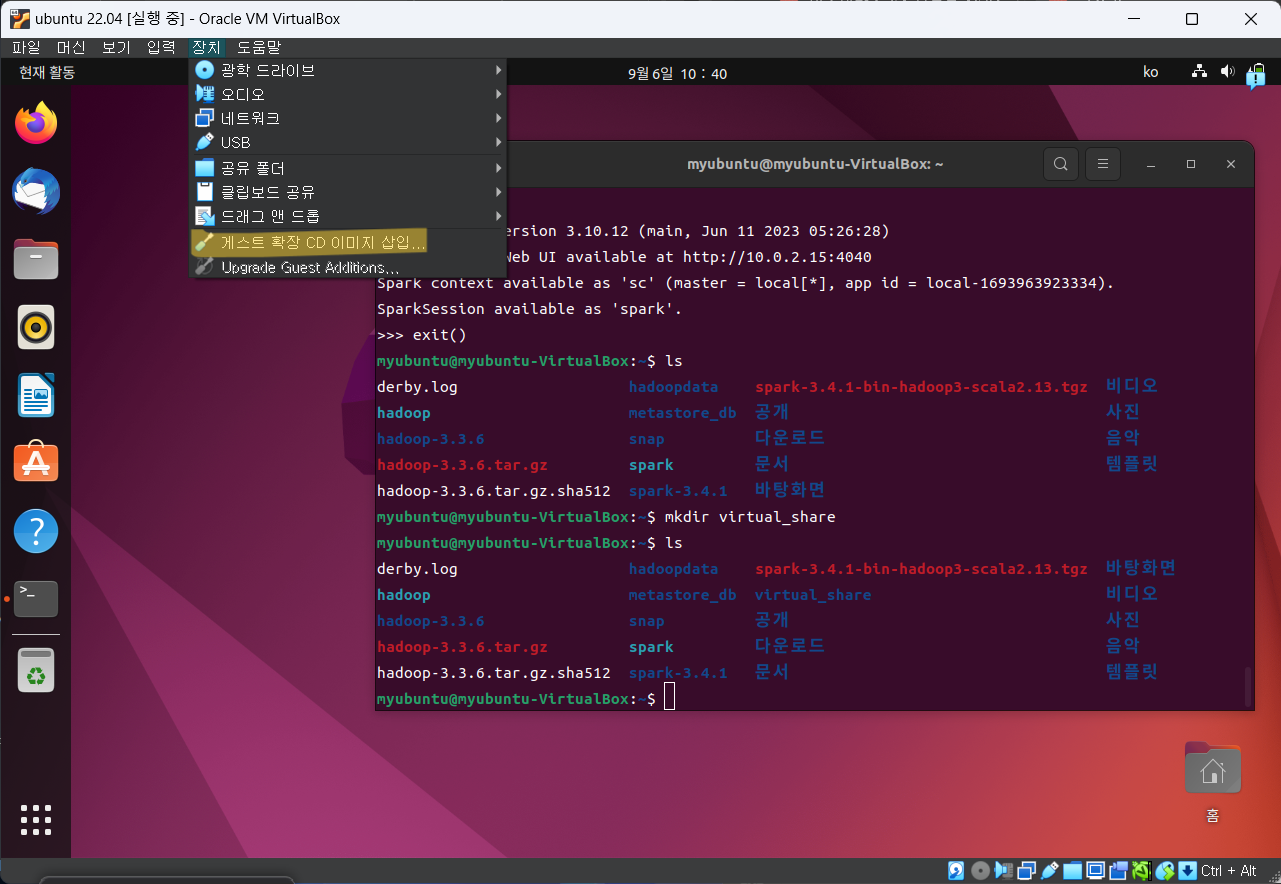Viewport: 1281px width, 884px height.
Task: Click optical disk status icon
Action: [981, 871]
